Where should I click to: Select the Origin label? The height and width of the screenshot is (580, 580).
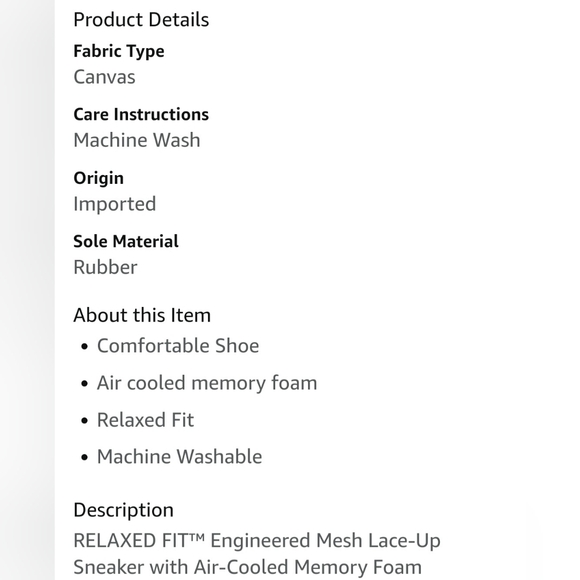pos(98,178)
